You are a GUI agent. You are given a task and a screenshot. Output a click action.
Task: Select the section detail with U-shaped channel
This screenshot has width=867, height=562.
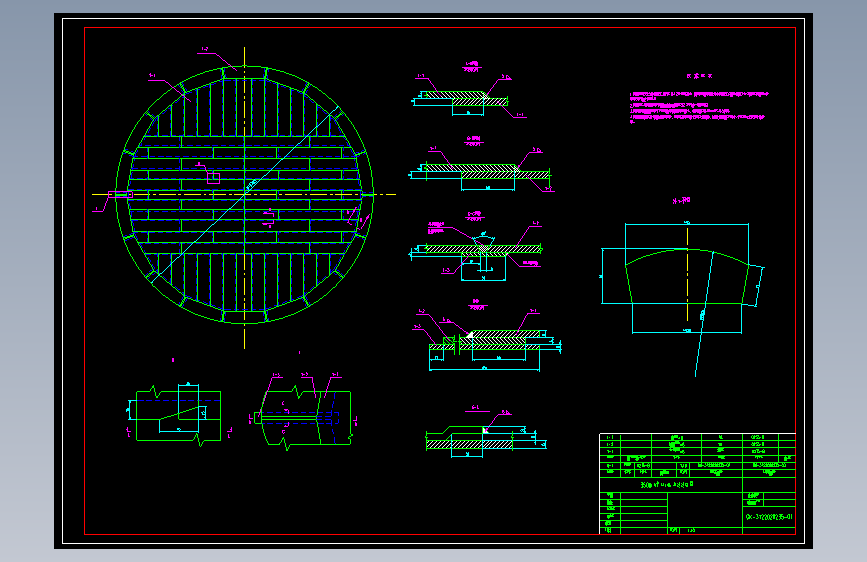(476, 247)
